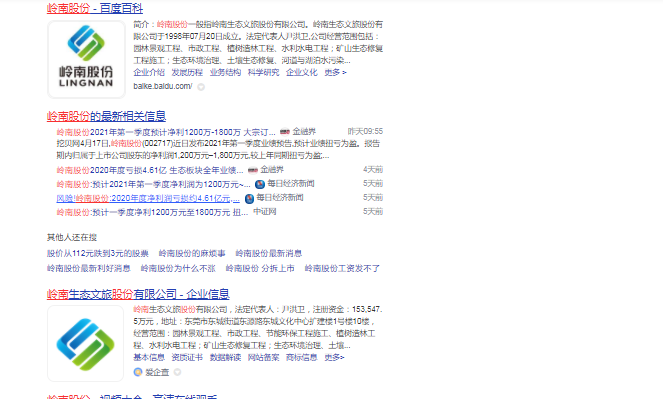Open the 发展历程 sublink
663x399 pixels.
pyautogui.click(x=187, y=72)
